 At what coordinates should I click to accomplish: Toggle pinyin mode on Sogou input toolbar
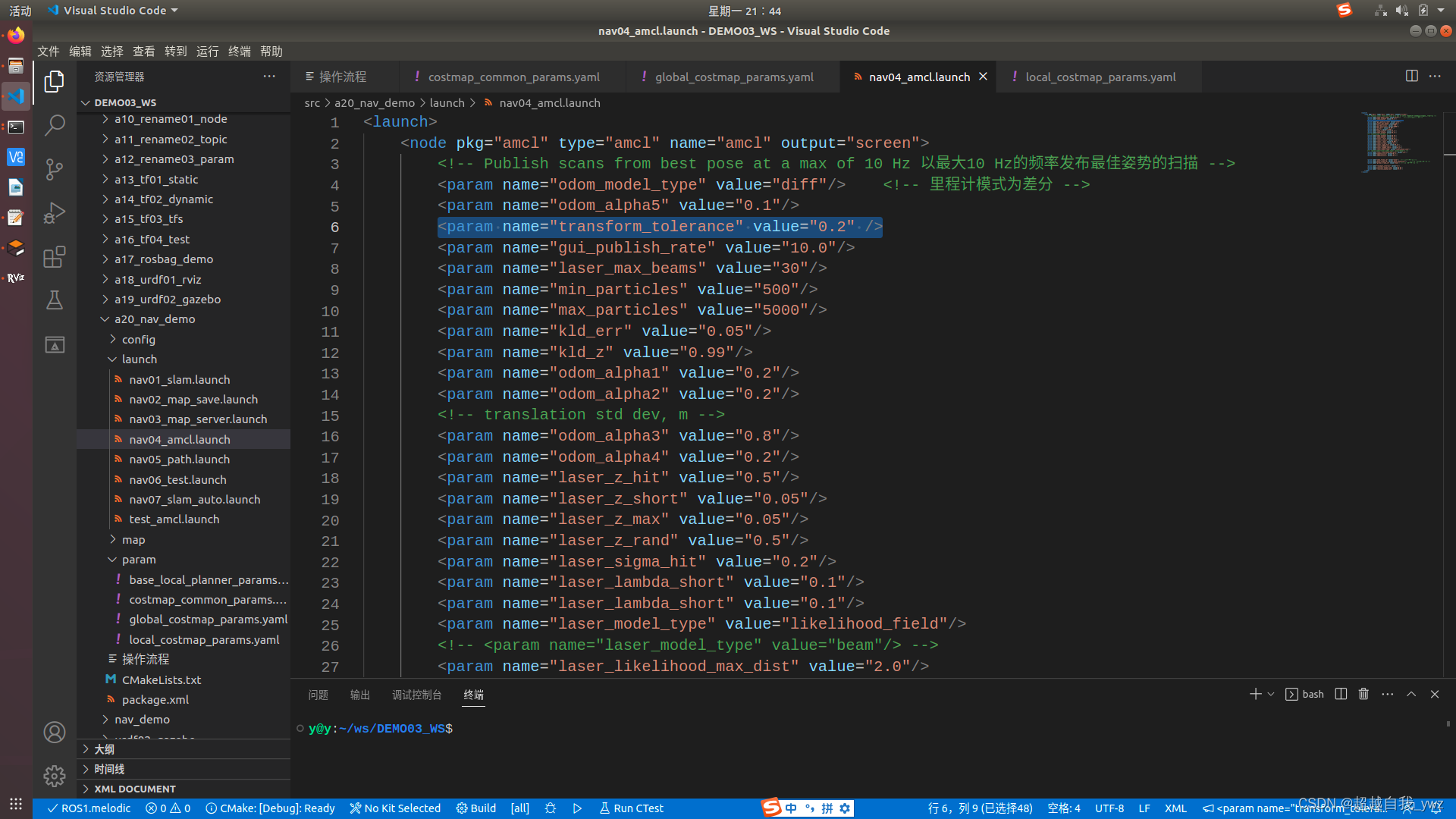tap(827, 808)
